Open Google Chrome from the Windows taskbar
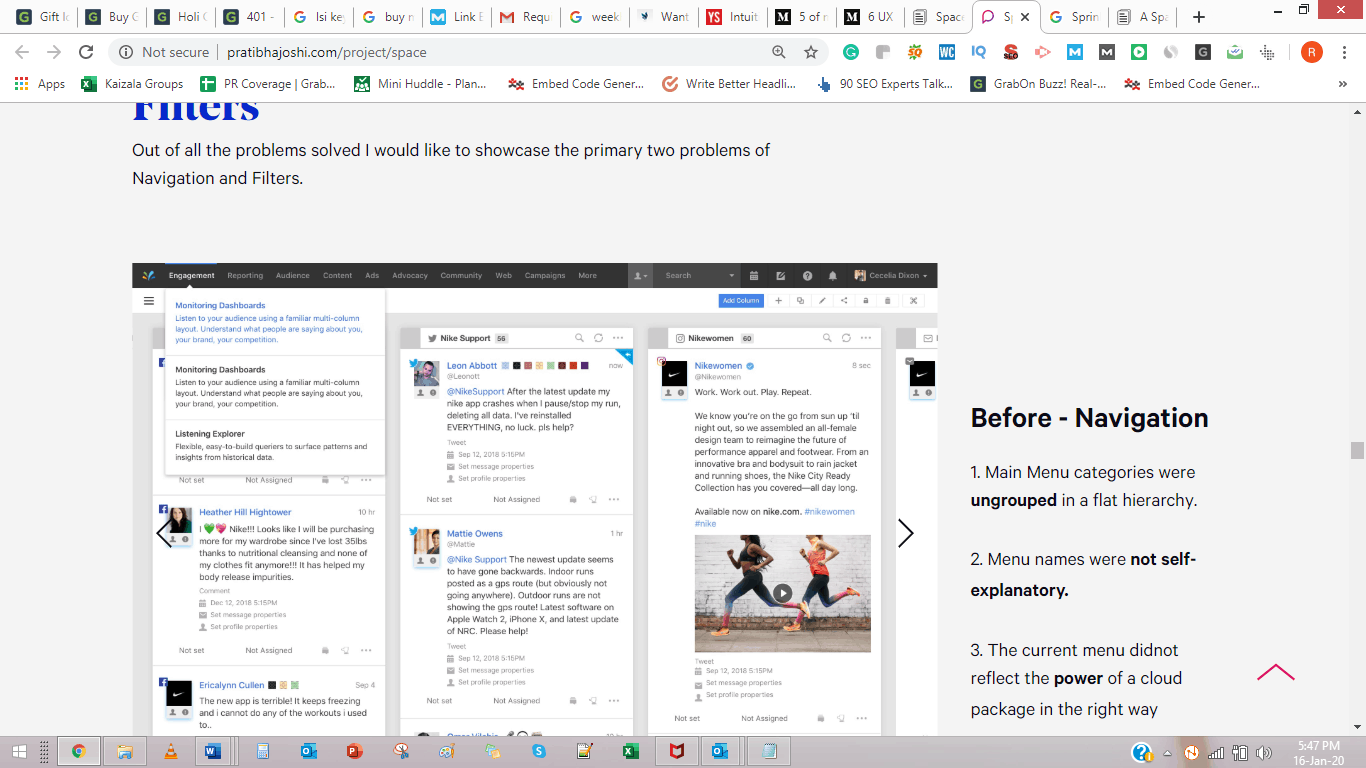The height and width of the screenshot is (768, 1366). click(x=78, y=751)
